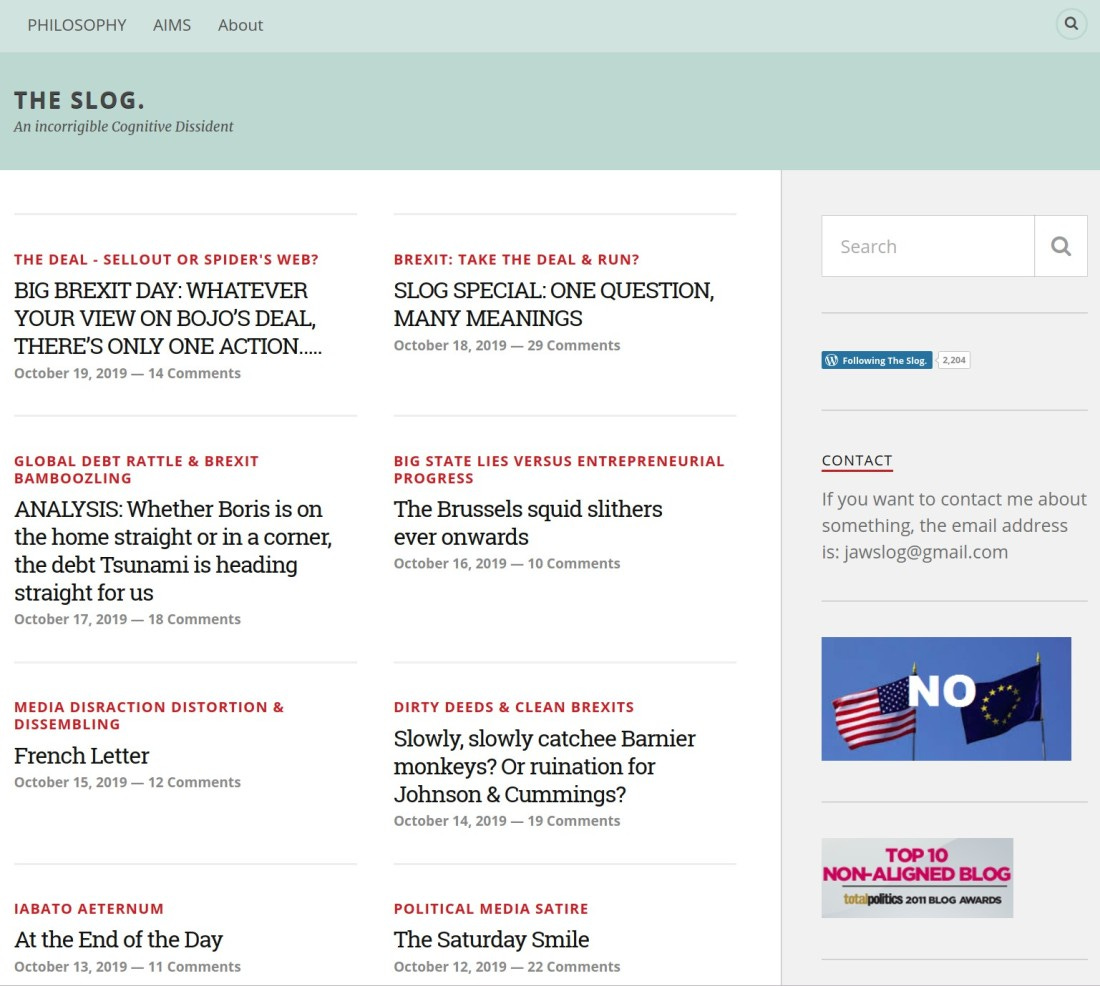Open post Big Brexit Day: Whatever Your View
This screenshot has height=986, width=1100.
pos(168,318)
